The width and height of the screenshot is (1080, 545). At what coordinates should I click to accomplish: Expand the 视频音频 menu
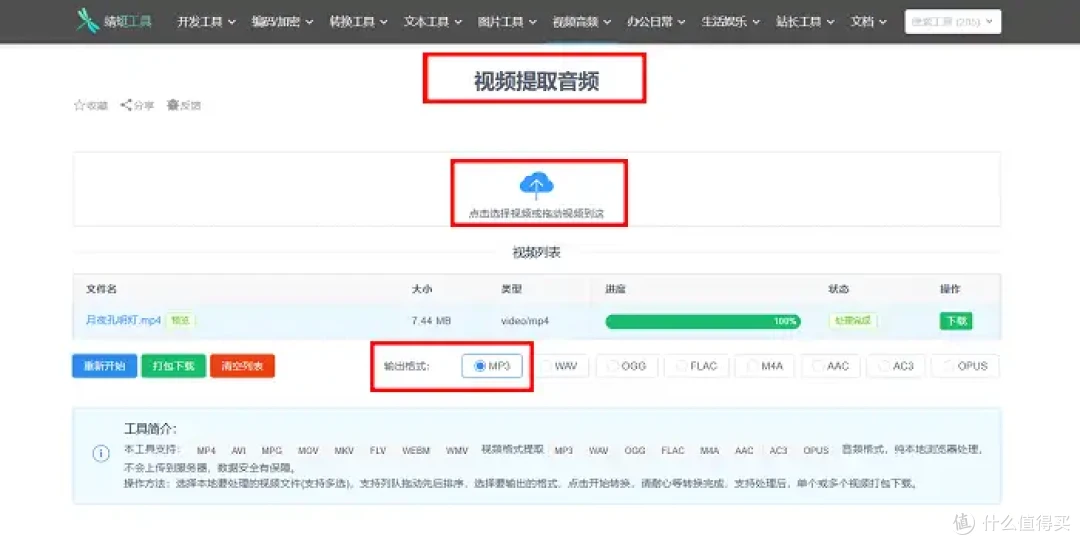[581, 21]
